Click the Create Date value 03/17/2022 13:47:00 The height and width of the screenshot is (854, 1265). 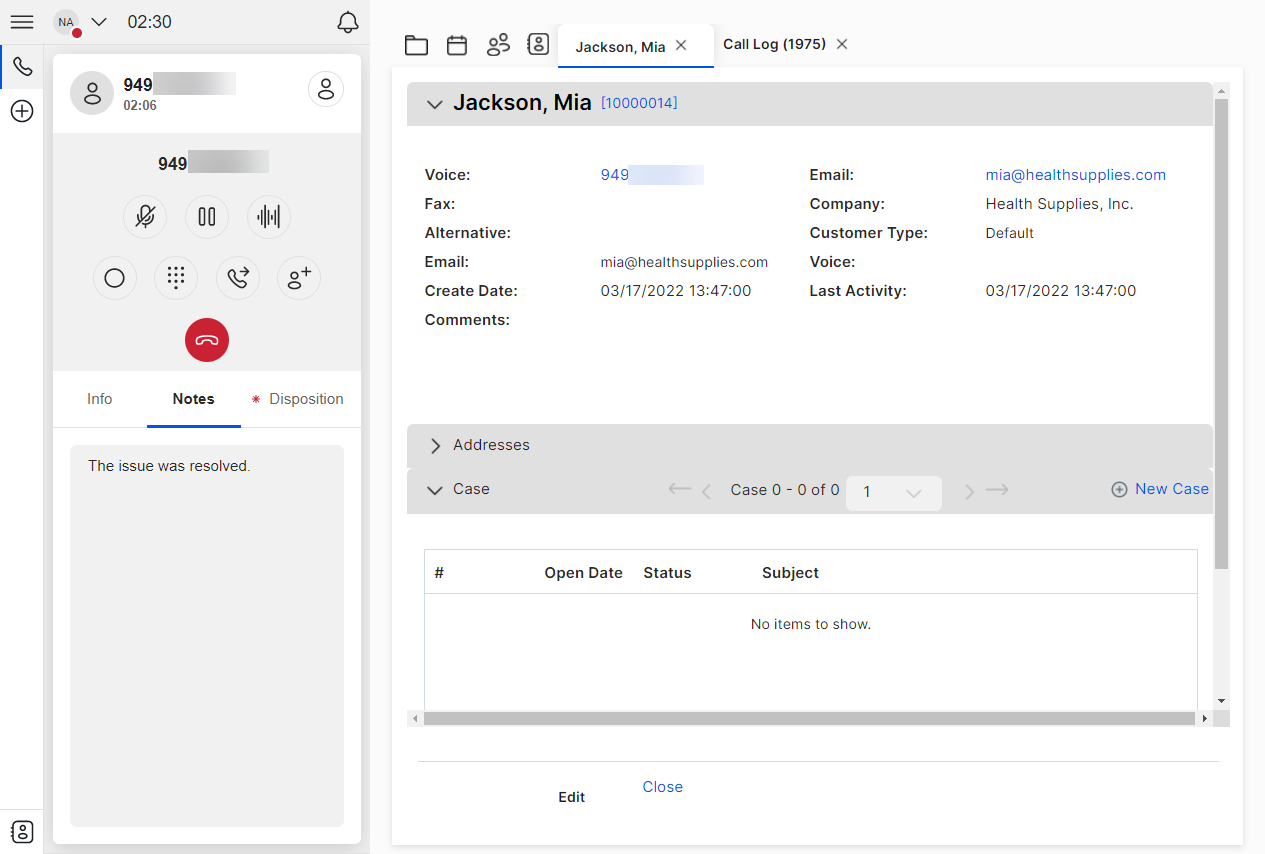click(x=676, y=291)
